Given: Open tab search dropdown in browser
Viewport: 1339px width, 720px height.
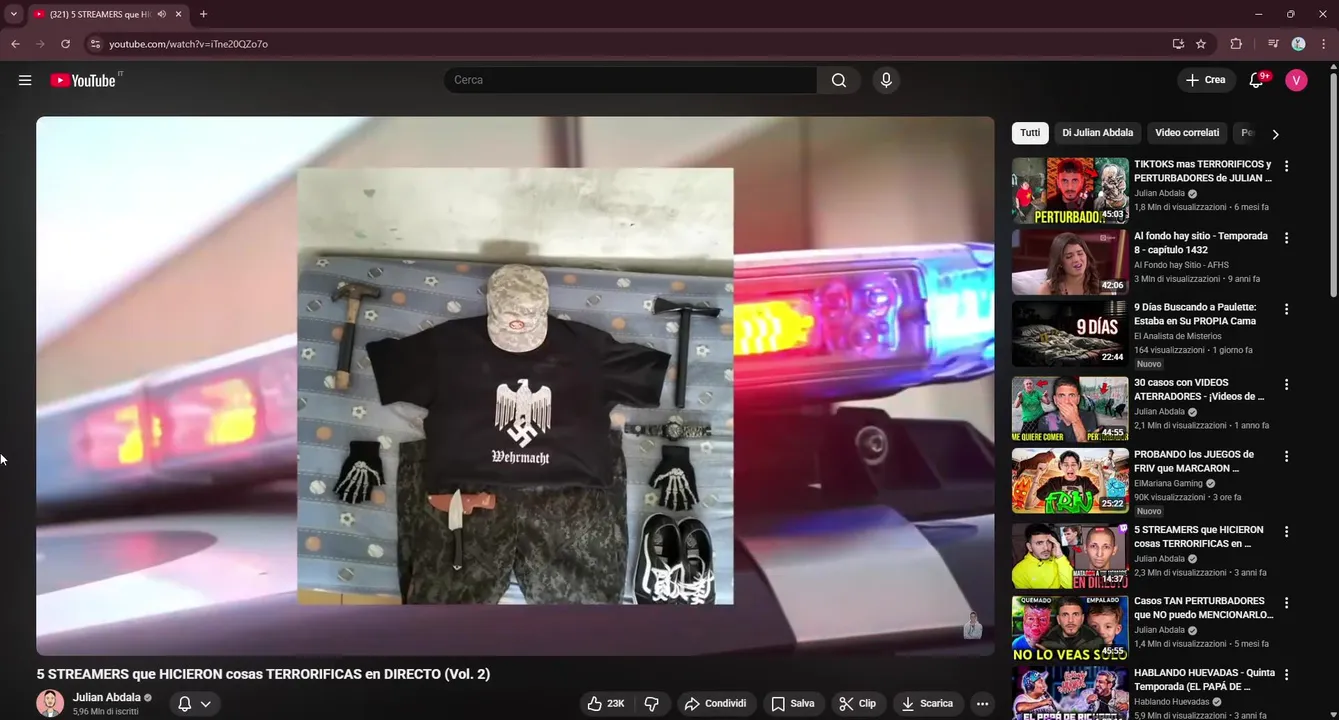Looking at the screenshot, I should [13, 14].
